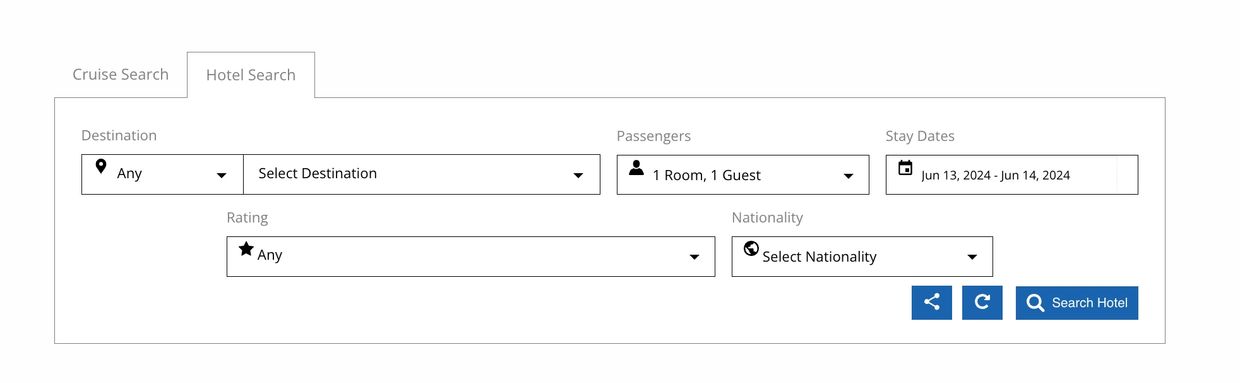This screenshot has height=383, width=1240.
Task: Click the person icon in Passengers field
Action: pos(636,168)
